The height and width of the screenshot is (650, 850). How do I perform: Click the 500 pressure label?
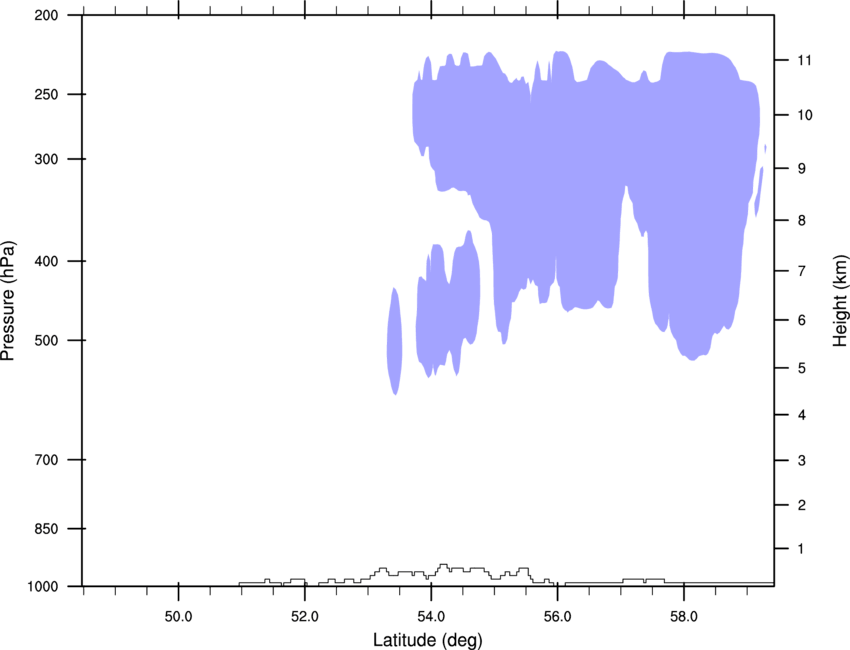[46, 340]
